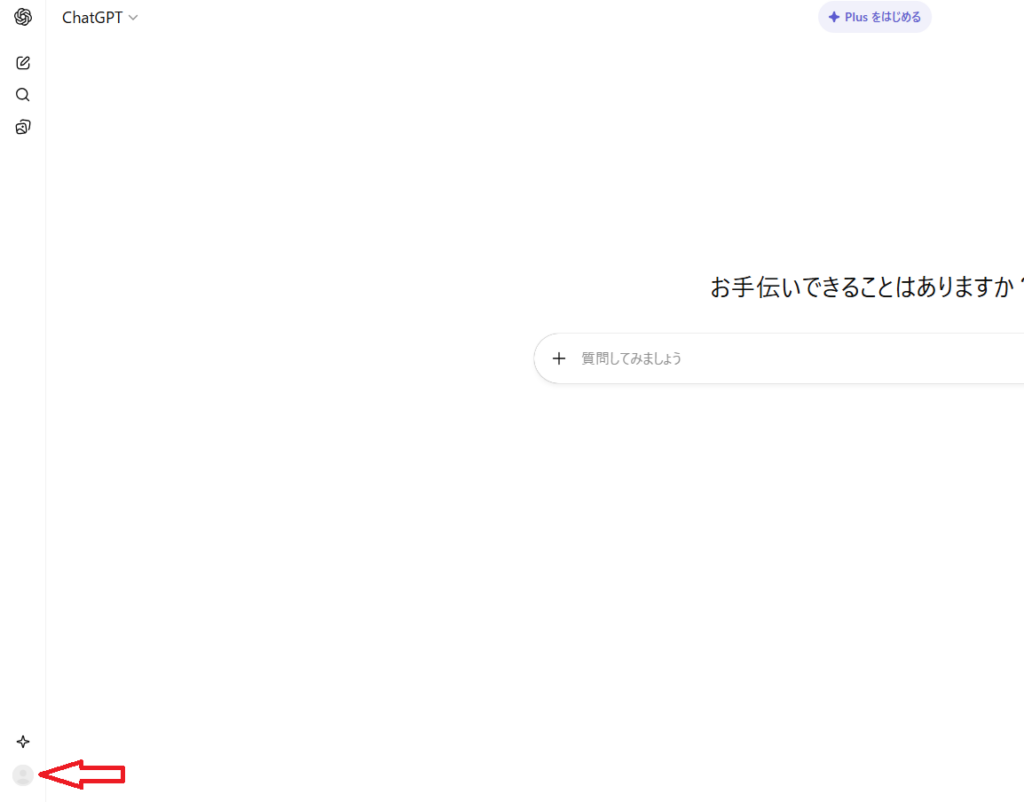1024x802 pixels.
Task: Expand the chevron next to ChatGPT
Action: [x=134, y=18]
